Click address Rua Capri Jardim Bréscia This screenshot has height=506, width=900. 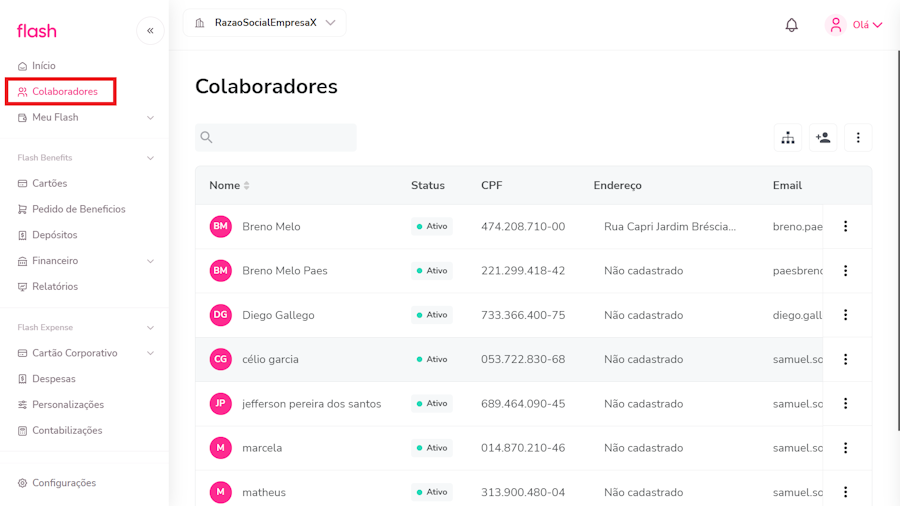[x=670, y=227]
